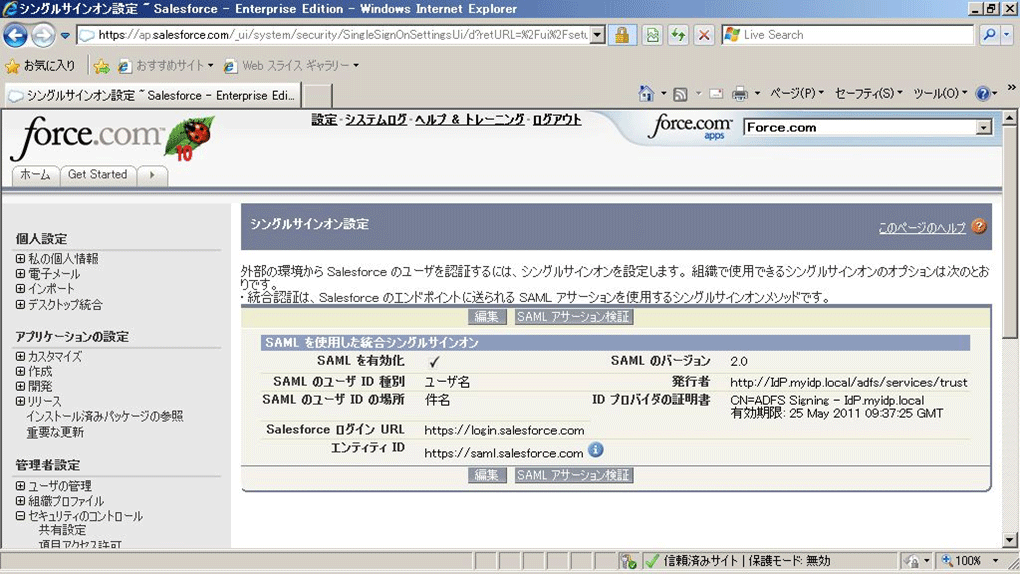The width and height of the screenshot is (1020, 574).
Task: Open a new blank browser tab
Action: 317,96
